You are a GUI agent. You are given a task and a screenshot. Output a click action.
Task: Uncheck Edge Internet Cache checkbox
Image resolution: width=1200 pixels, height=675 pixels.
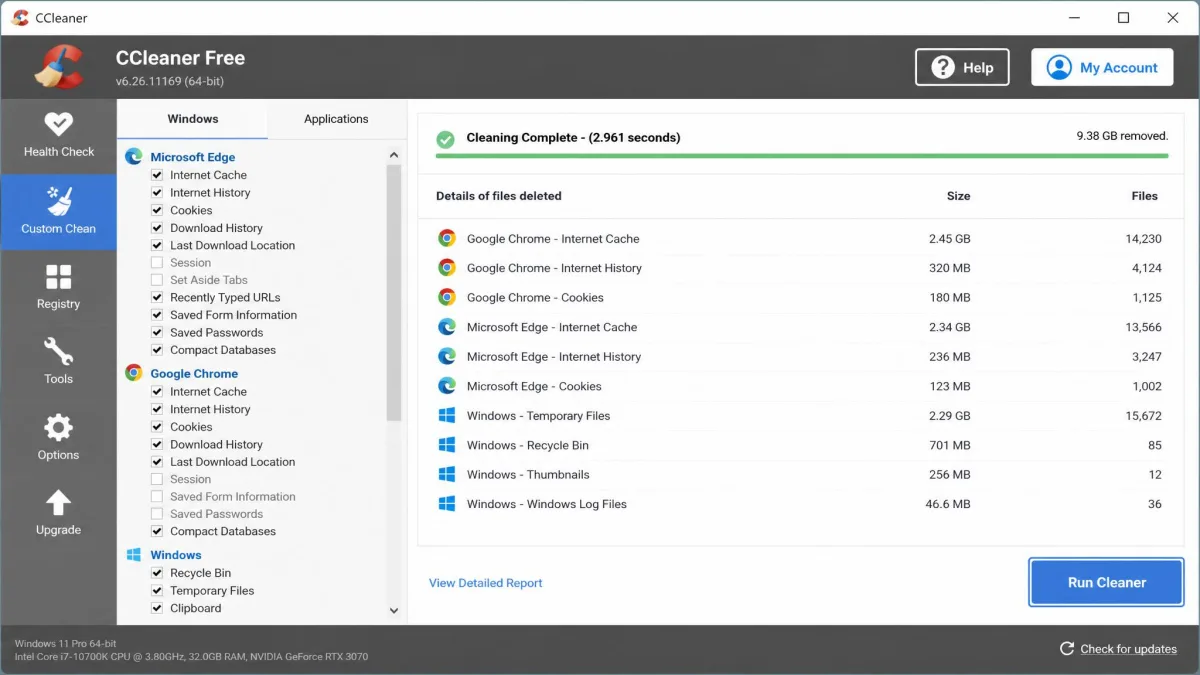[x=157, y=175]
